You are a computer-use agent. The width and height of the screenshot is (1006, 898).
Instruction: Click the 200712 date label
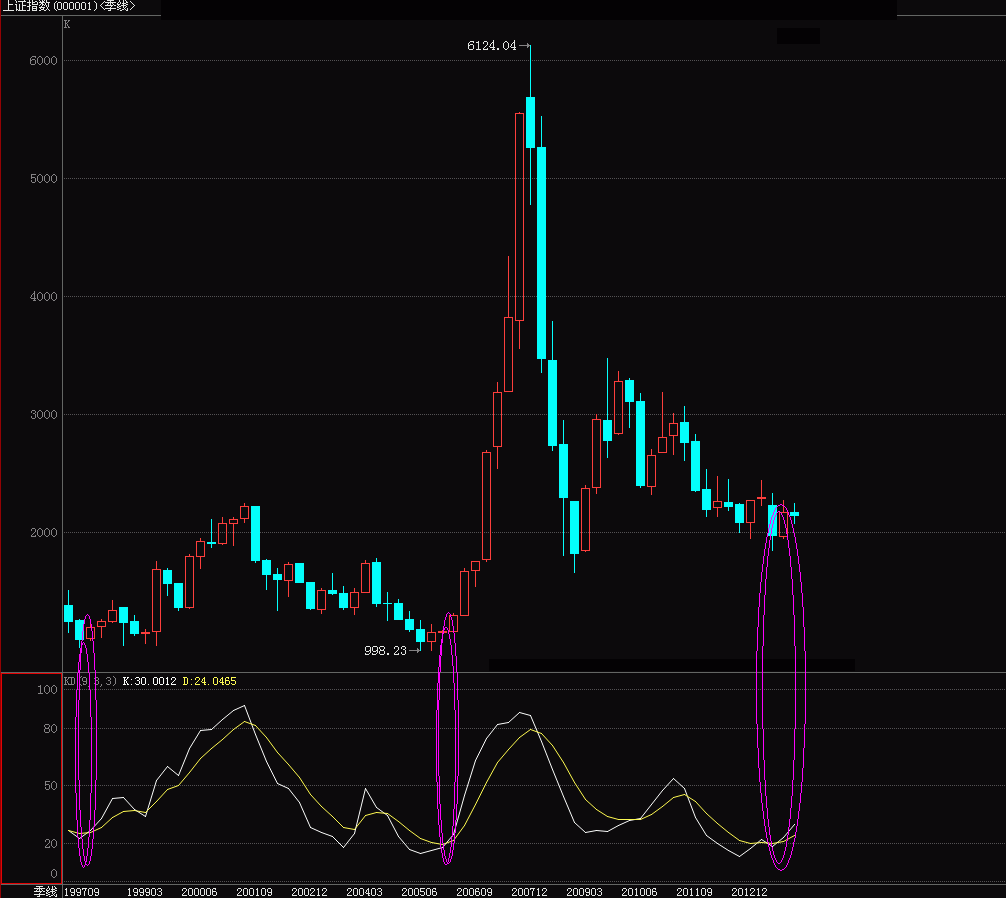[529, 892]
